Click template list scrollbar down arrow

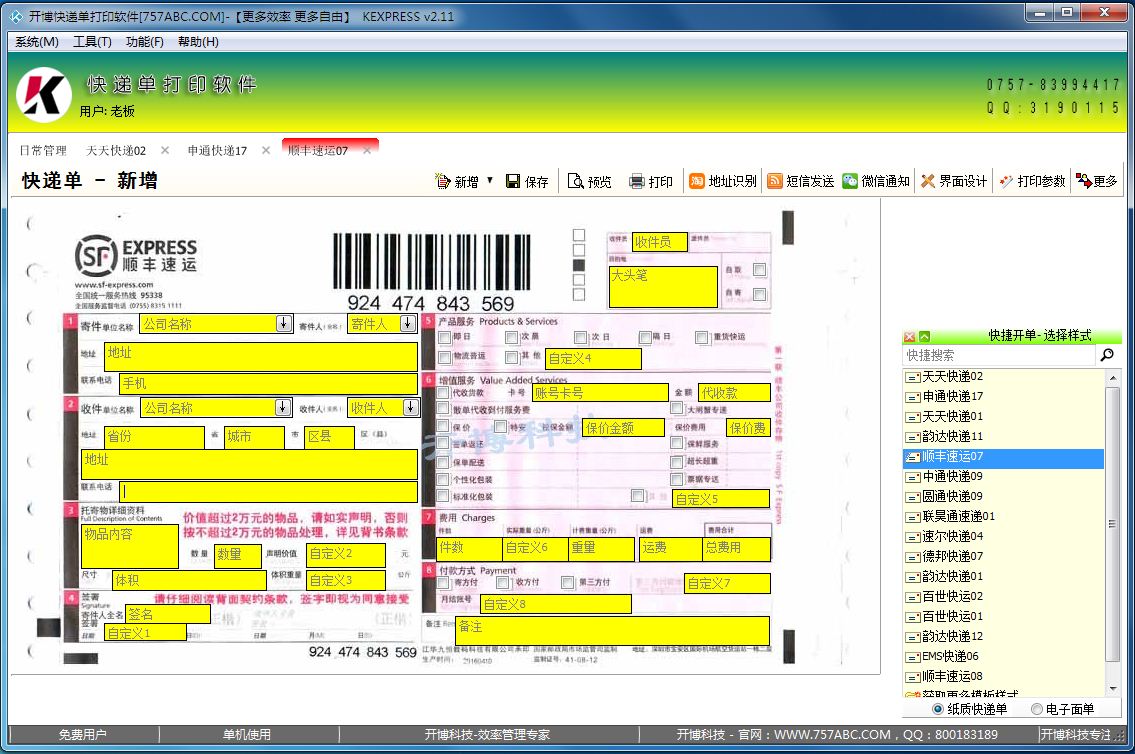click(x=1113, y=688)
